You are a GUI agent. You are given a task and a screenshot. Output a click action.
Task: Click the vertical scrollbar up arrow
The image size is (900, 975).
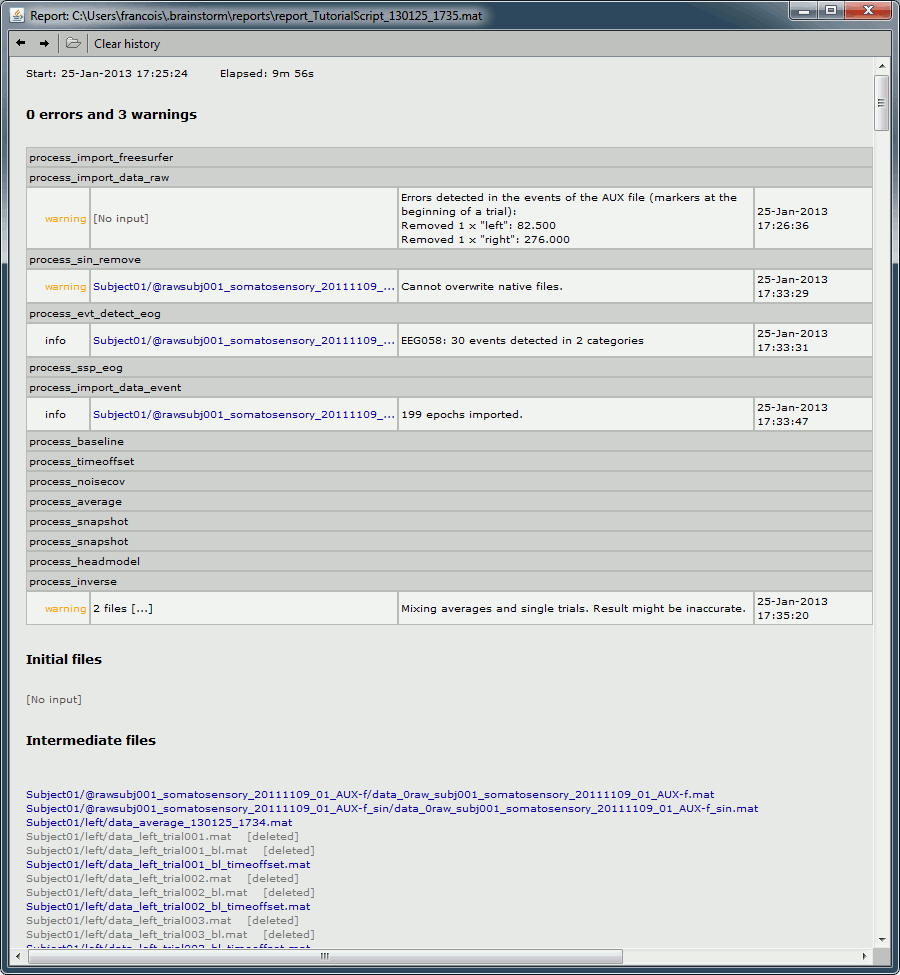coord(881,65)
